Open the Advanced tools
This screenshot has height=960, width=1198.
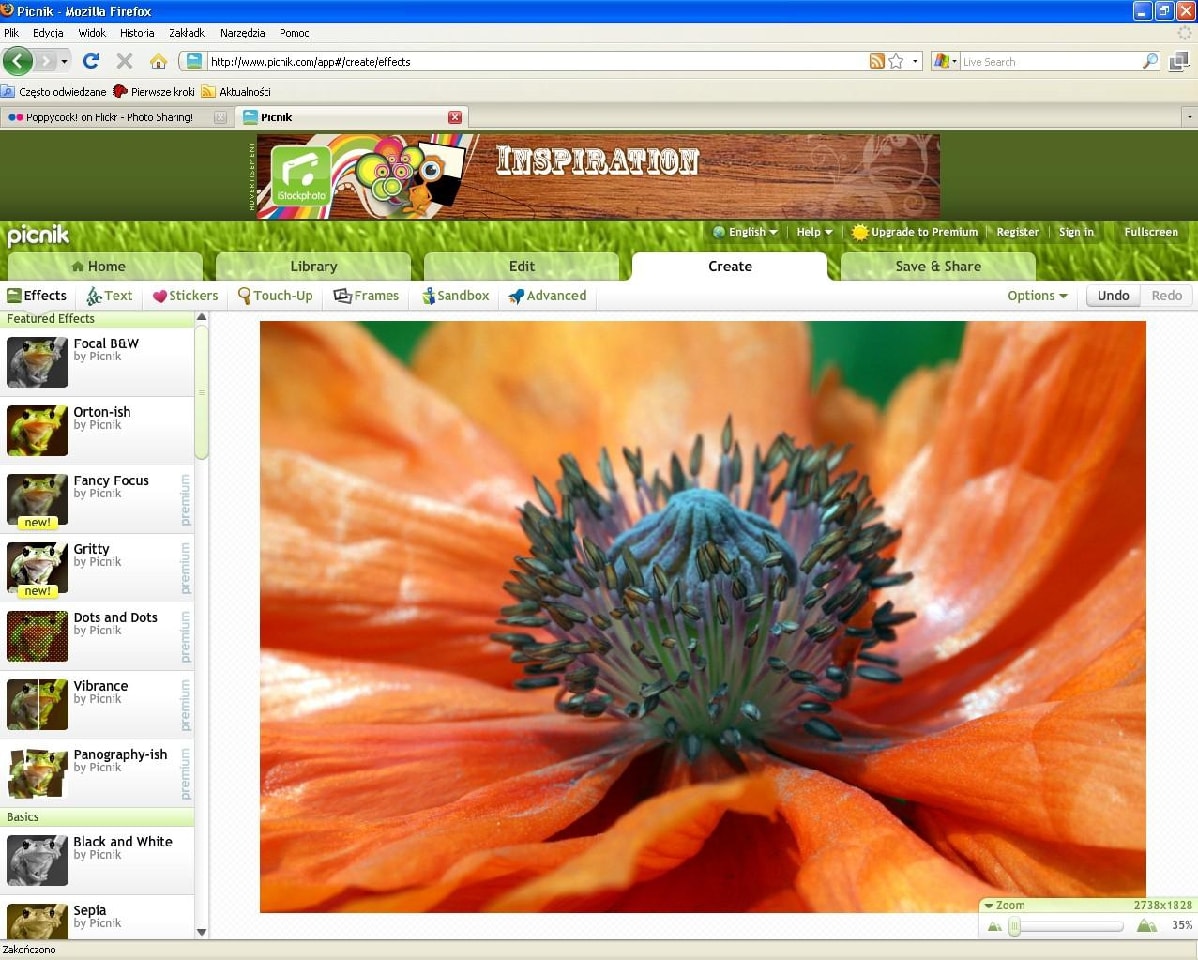tap(547, 296)
